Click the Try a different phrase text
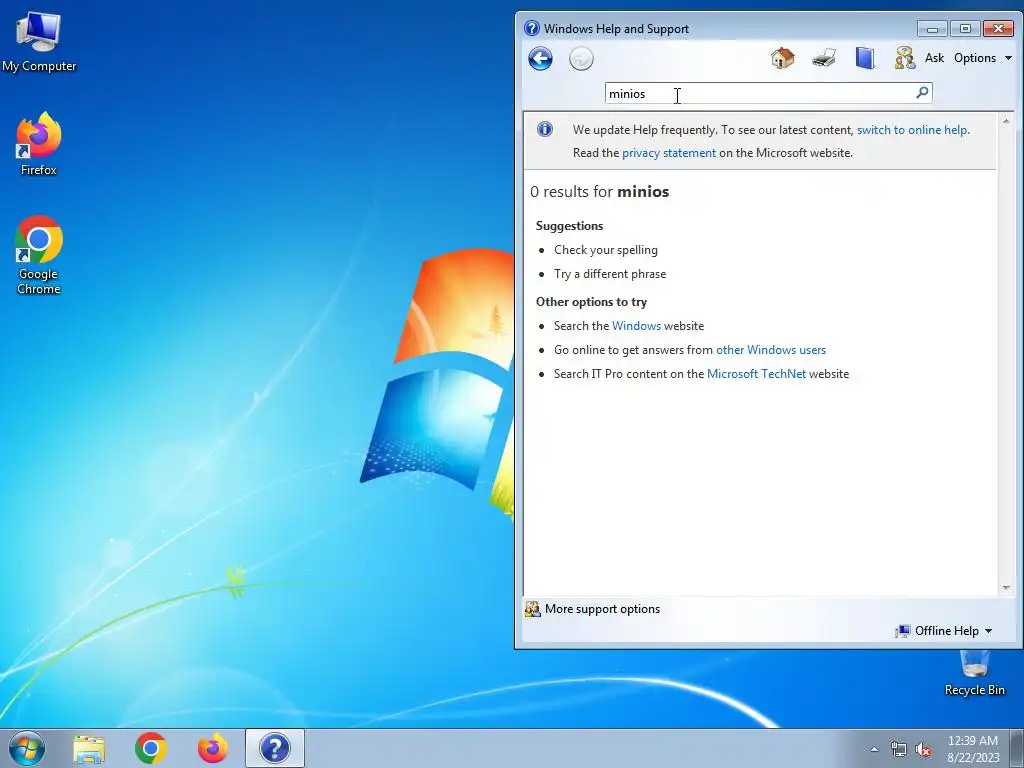This screenshot has width=1024, height=768. pos(610,274)
